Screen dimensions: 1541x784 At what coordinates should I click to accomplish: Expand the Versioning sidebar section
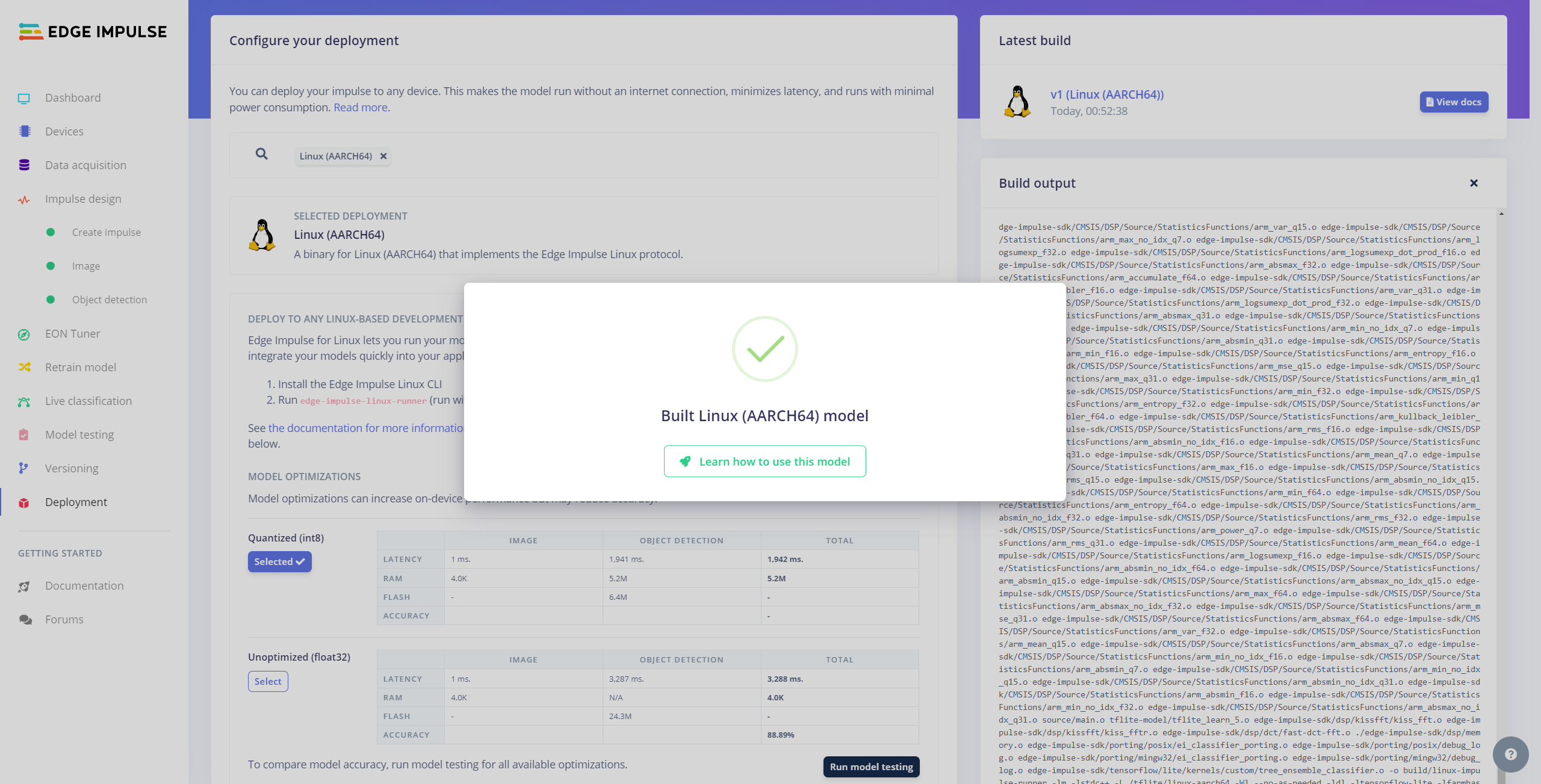[x=71, y=467]
